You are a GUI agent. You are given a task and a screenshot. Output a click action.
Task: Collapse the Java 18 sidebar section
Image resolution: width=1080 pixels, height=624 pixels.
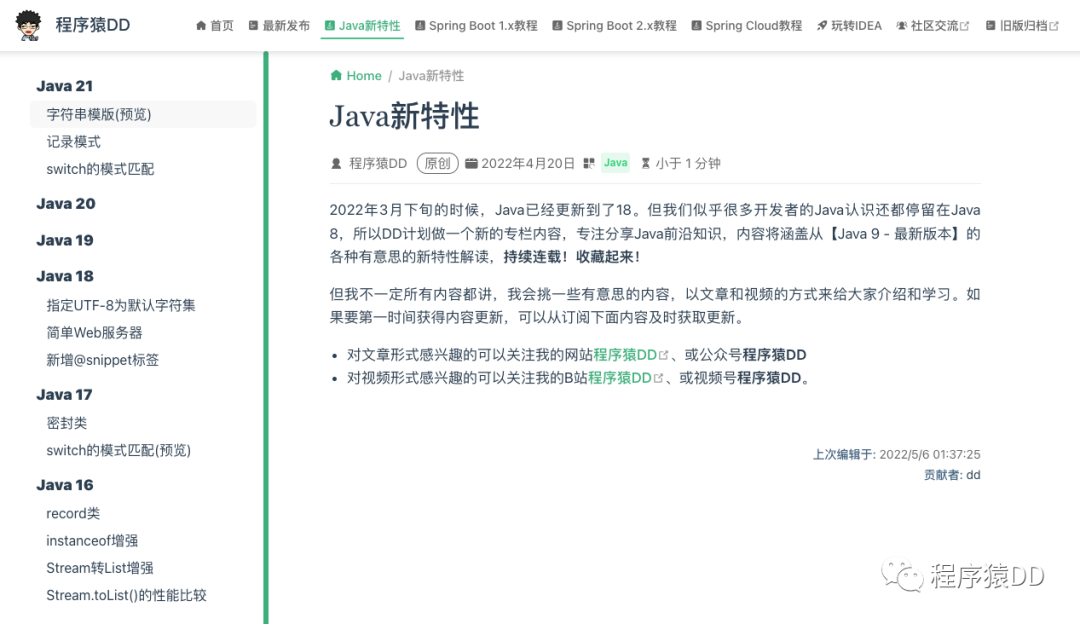(65, 276)
